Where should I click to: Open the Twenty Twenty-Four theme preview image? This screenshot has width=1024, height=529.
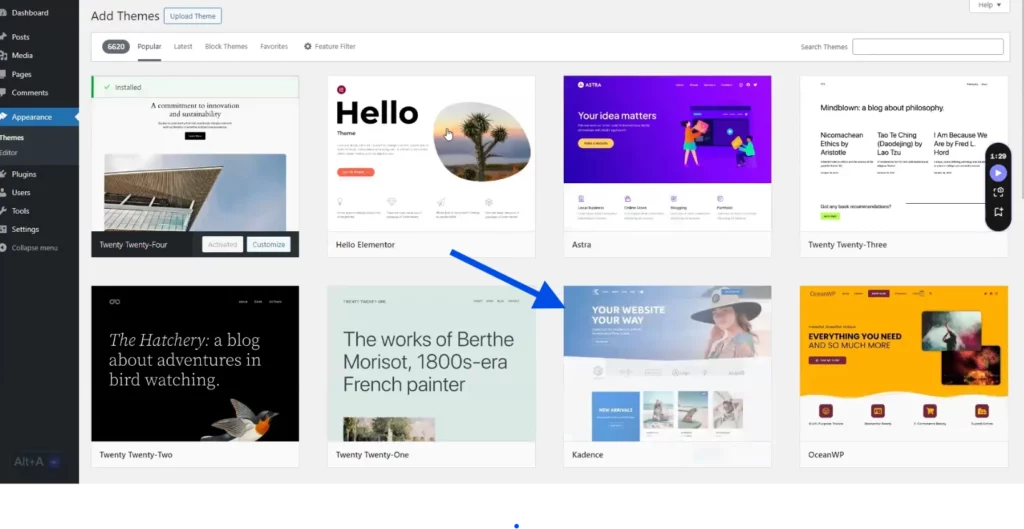(195, 165)
